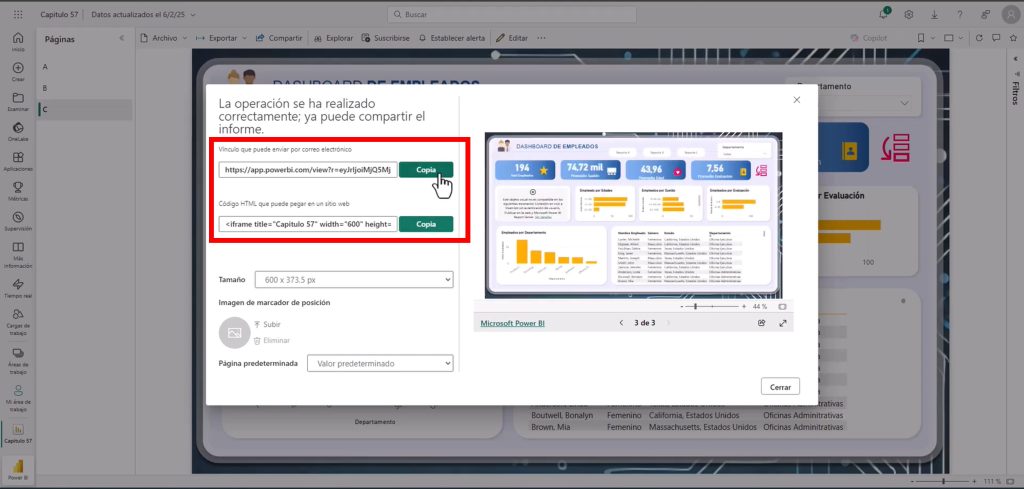1024x489 pixels.
Task: Expand the Tamaño size dropdown
Action: tap(353, 281)
